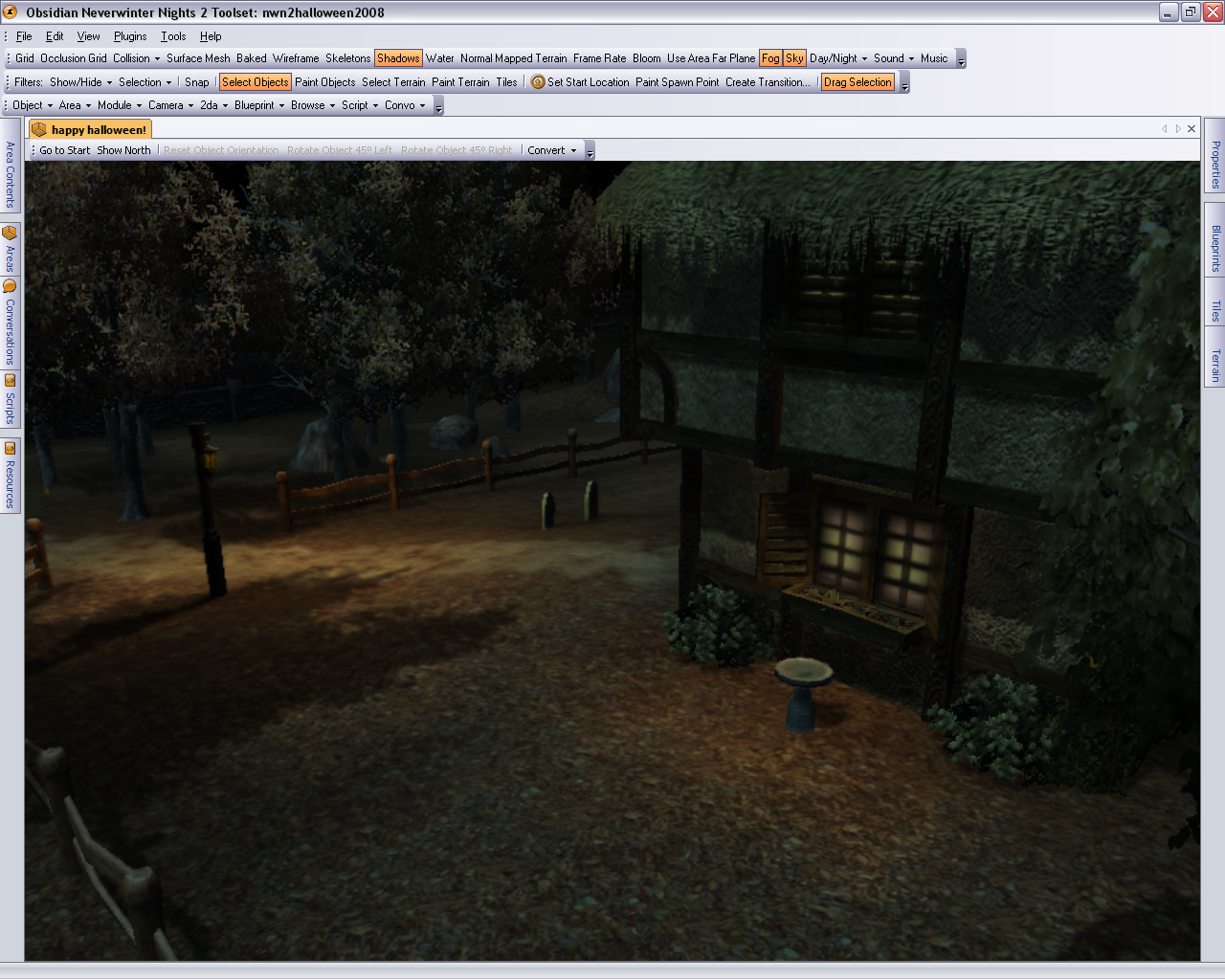
Task: Turn off Fog rendering
Action: pos(770,58)
